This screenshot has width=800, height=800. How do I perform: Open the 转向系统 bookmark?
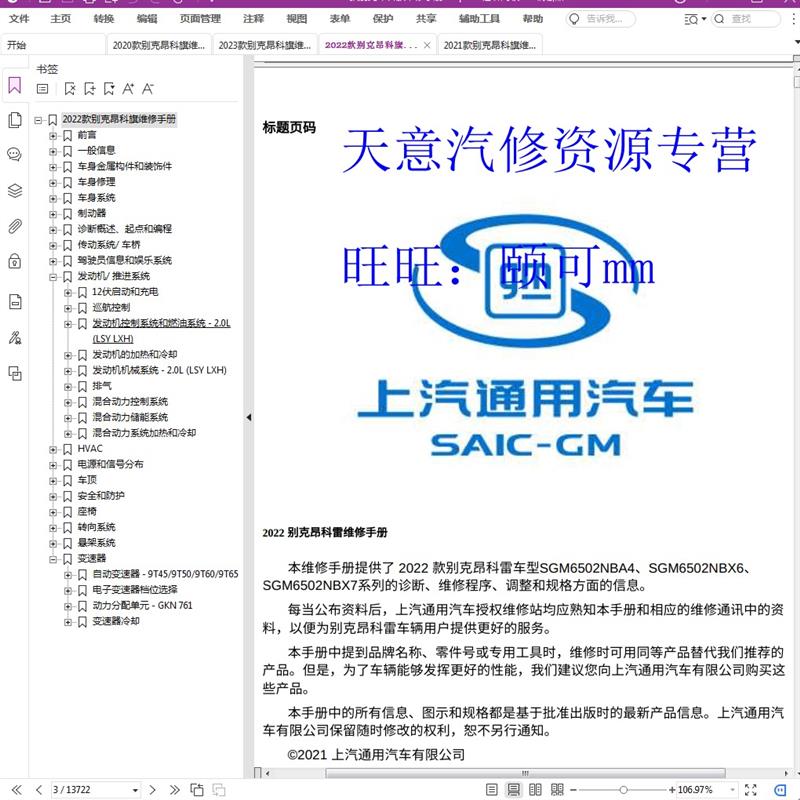(96, 527)
